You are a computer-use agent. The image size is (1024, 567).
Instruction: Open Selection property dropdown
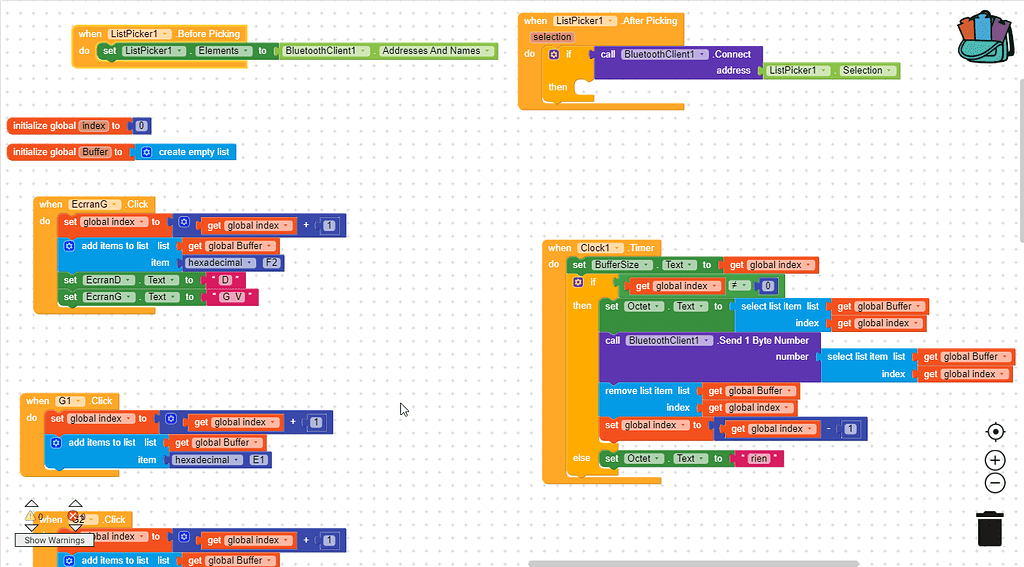tap(867, 71)
